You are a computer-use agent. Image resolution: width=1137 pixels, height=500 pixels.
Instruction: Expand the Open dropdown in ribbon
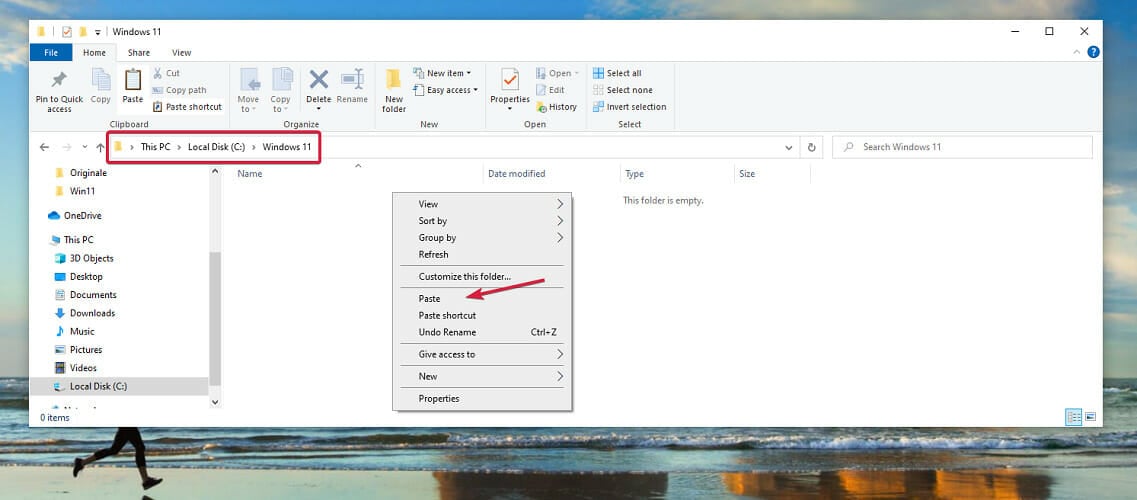point(557,73)
